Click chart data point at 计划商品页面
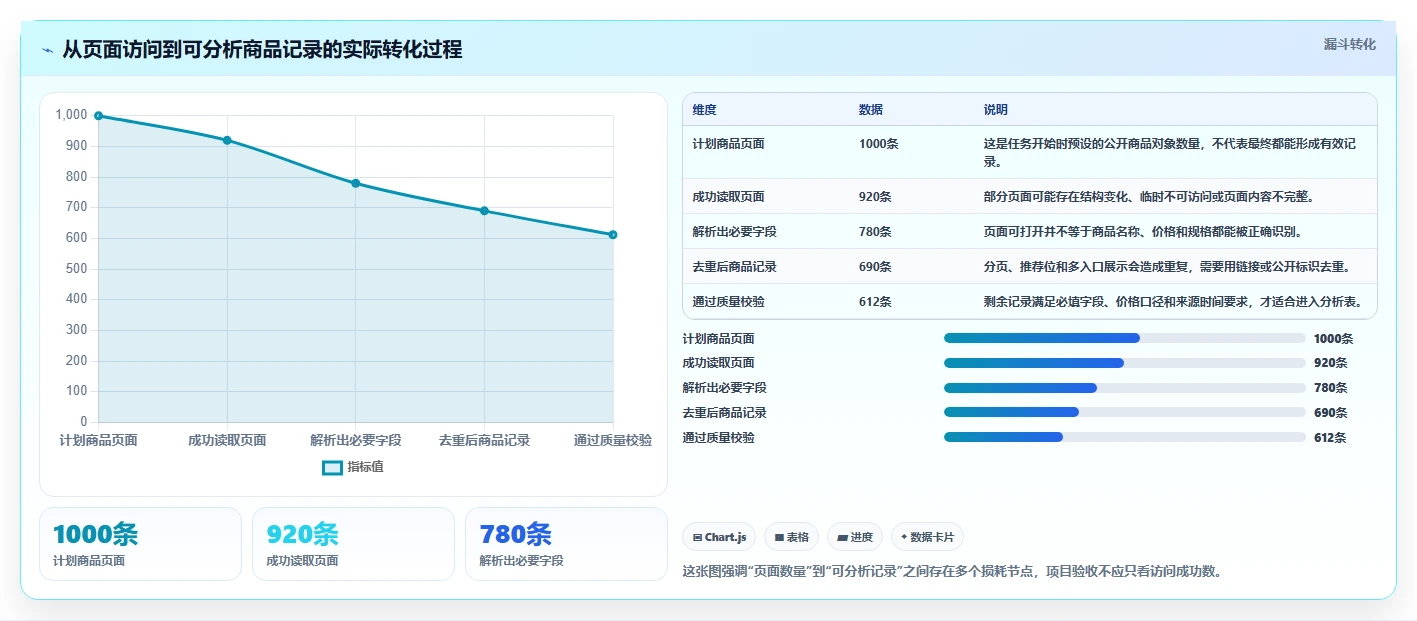Viewport: 1417px width, 621px height. [98, 116]
